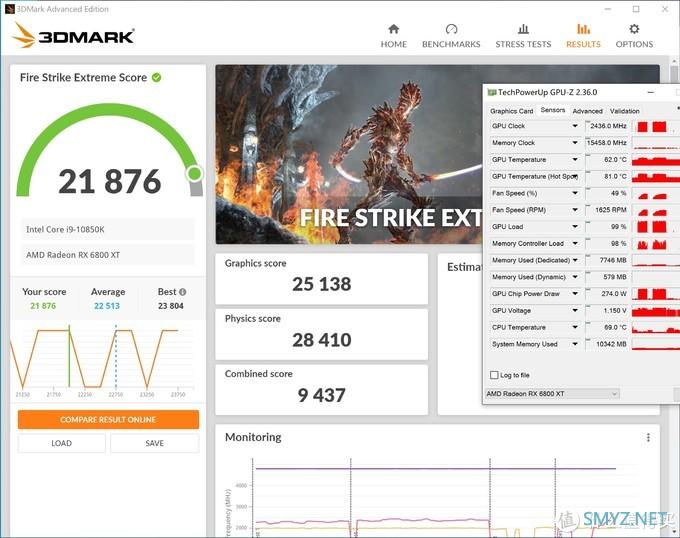Open the Options gear icon
This screenshot has height=538, width=680.
[634, 29]
